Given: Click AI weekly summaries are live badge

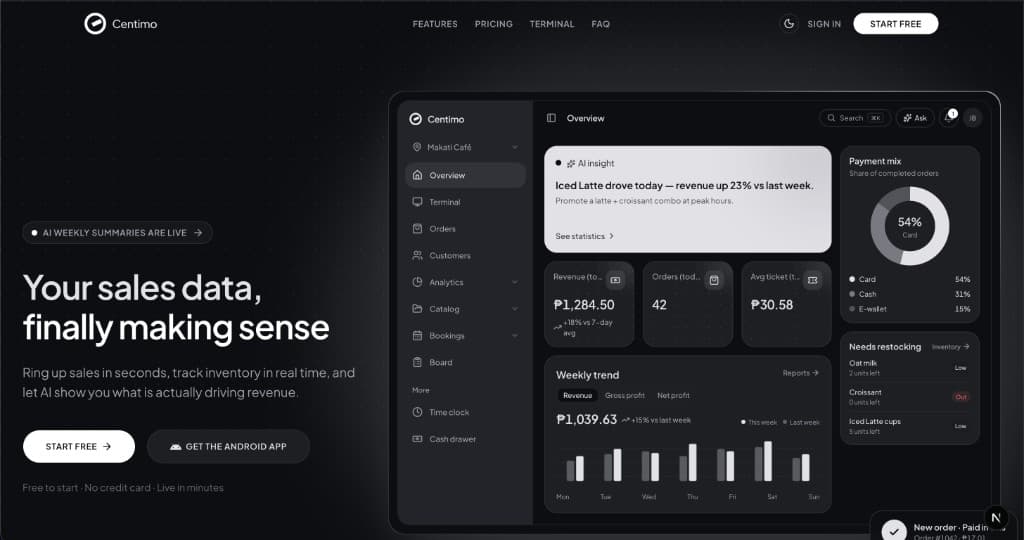Looking at the screenshot, I should pos(118,232).
